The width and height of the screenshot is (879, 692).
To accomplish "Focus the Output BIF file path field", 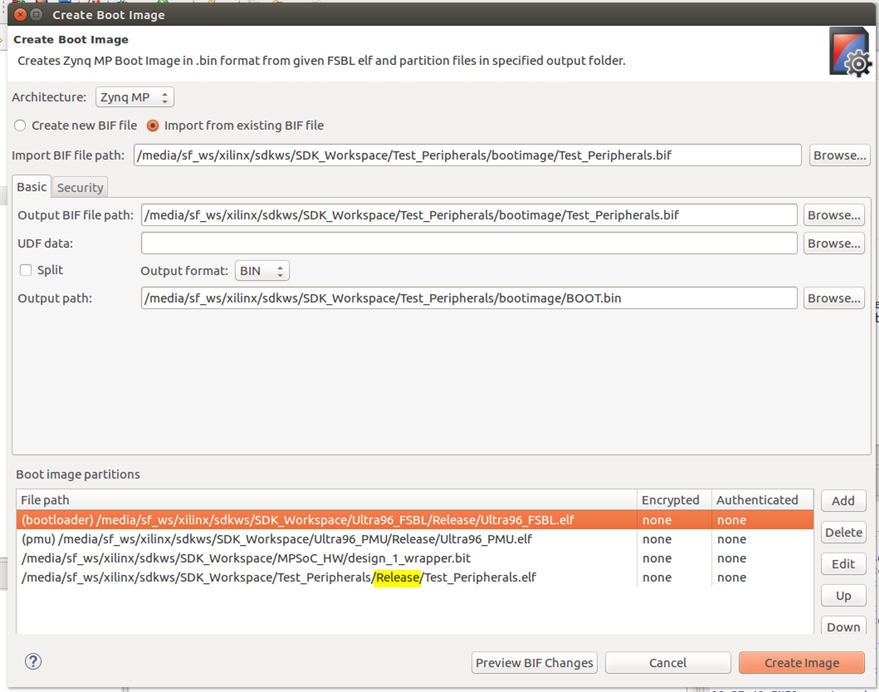I will pyautogui.click(x=469, y=215).
